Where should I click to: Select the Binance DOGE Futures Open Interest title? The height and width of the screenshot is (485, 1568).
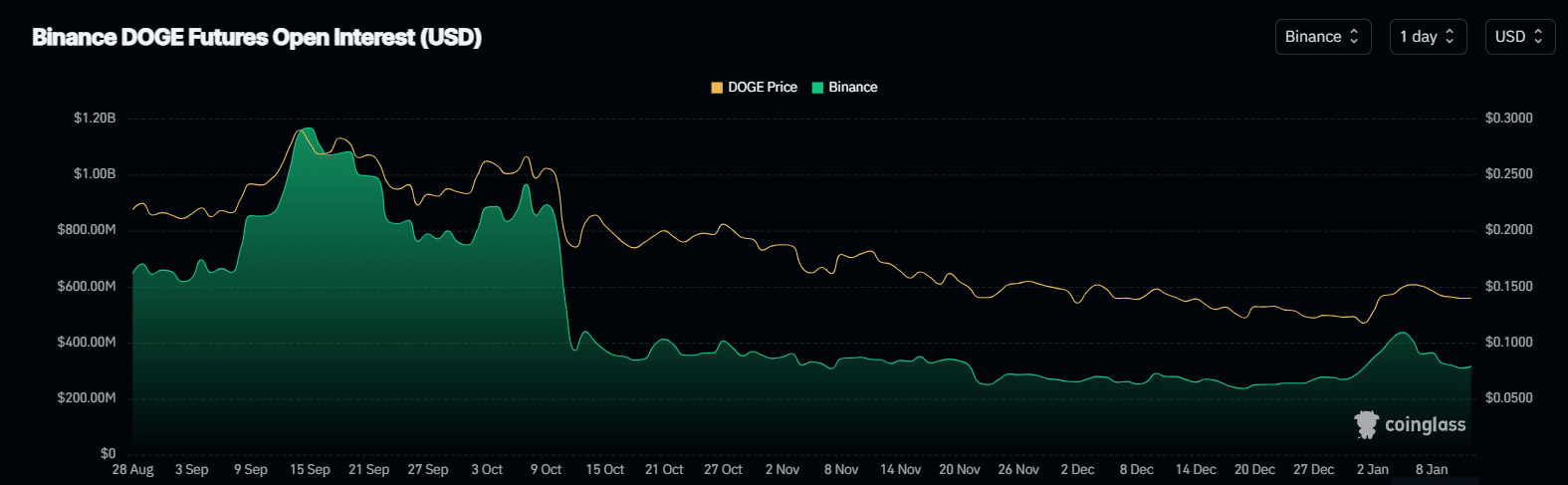click(x=257, y=38)
